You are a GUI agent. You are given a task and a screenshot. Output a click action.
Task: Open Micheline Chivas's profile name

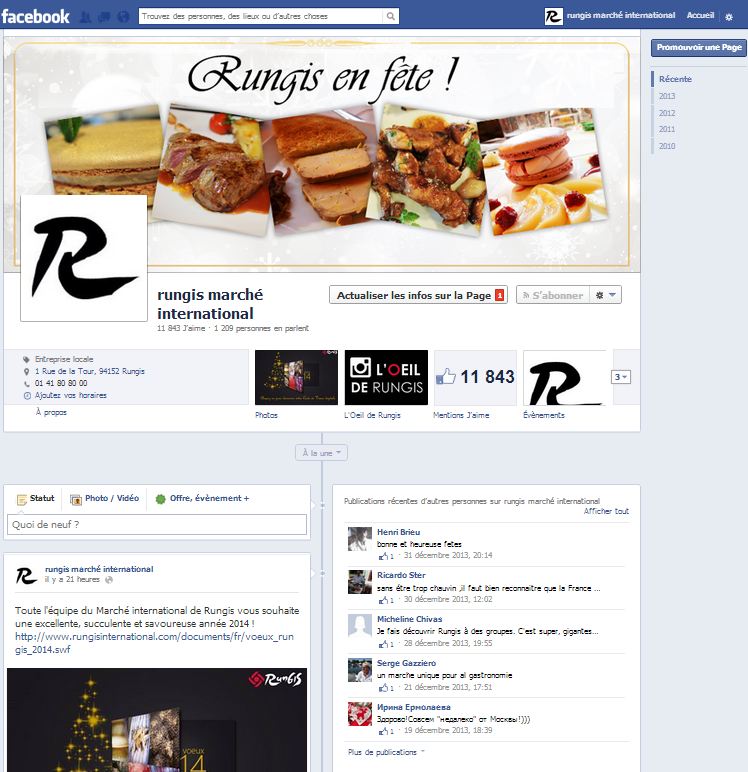coord(410,619)
